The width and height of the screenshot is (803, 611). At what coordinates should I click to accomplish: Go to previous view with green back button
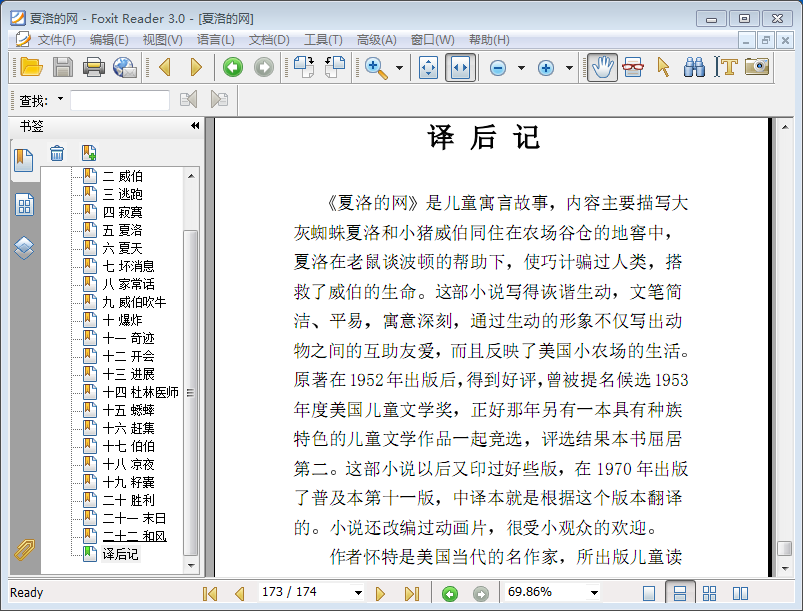[233, 67]
